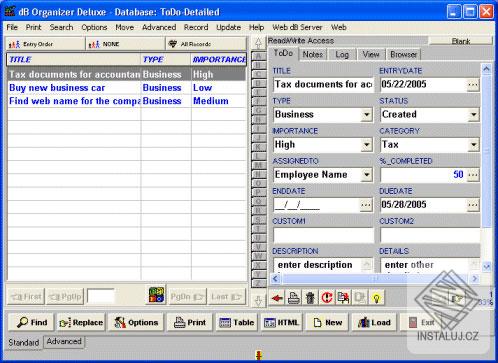This screenshot has height=363, width=498.
Task: Click the red back arrow icon
Action: click(x=277, y=297)
